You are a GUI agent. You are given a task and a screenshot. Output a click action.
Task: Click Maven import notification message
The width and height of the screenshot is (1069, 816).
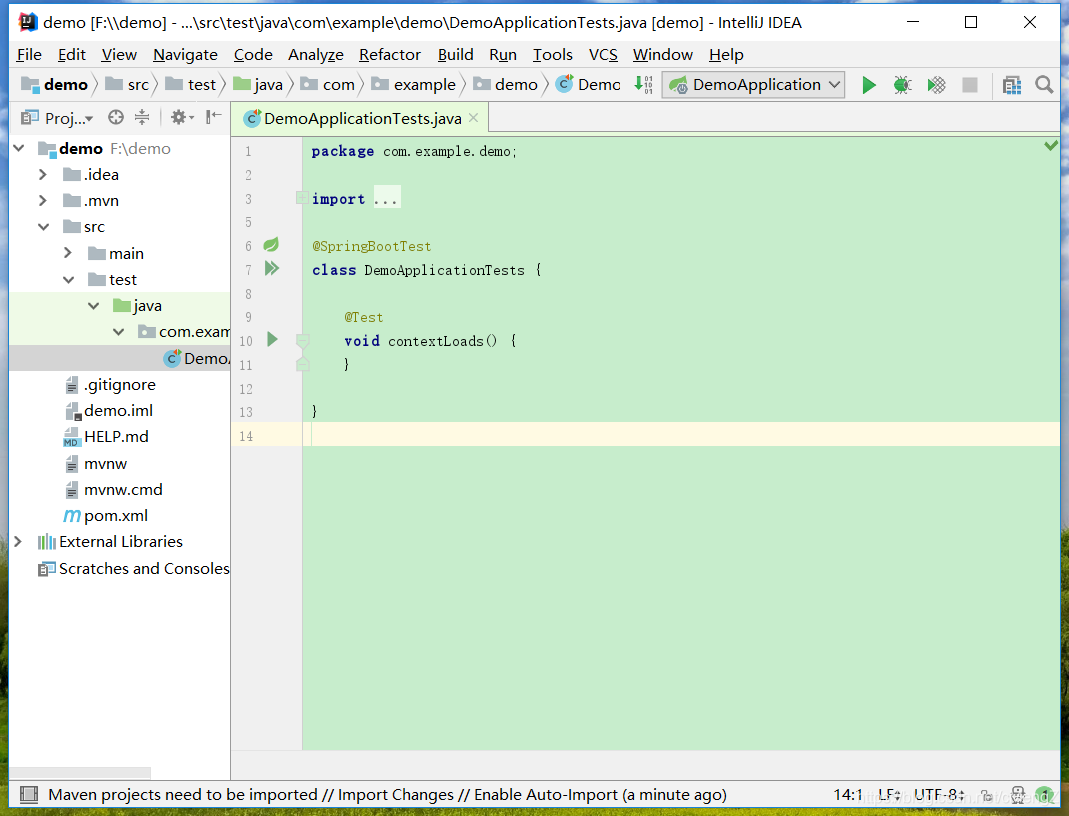click(387, 795)
